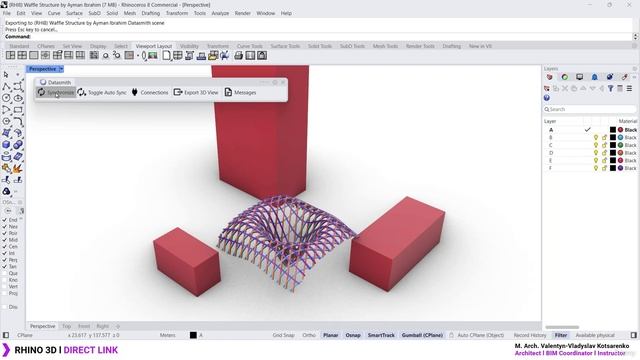Enable Knot object snap checkbox

pyautogui.click(x=5, y=280)
